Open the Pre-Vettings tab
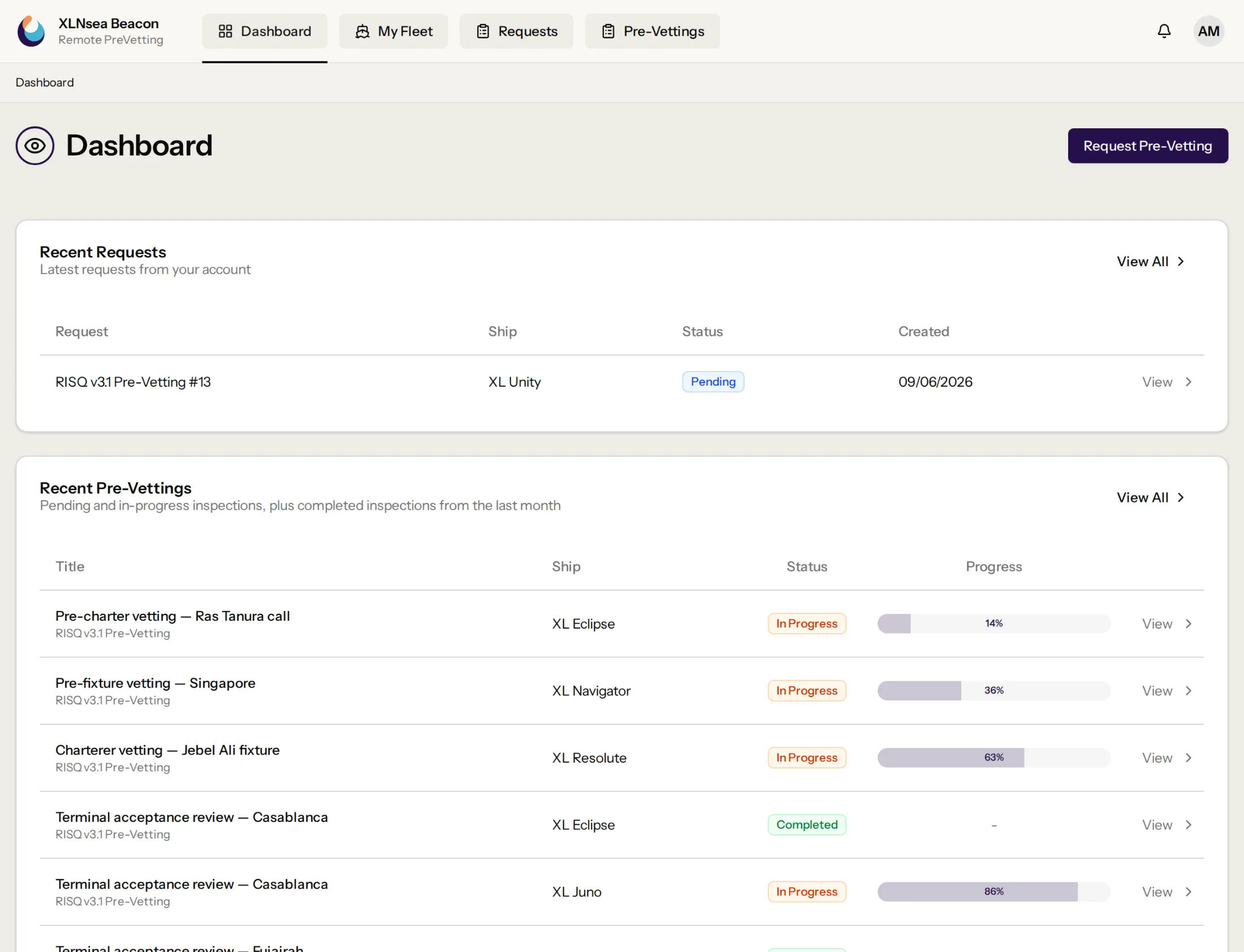1244x952 pixels. click(653, 31)
